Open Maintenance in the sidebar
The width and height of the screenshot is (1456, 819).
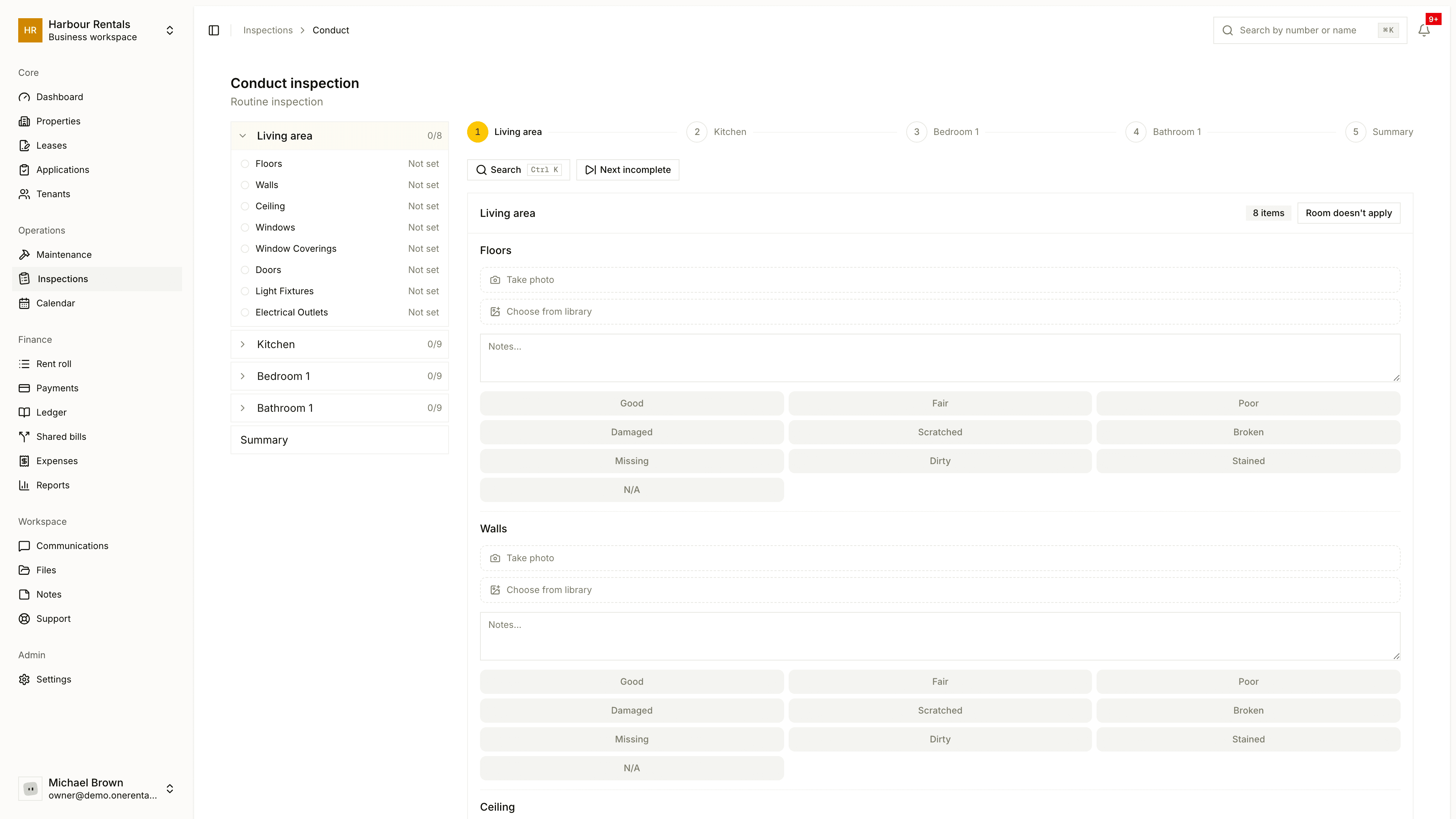(x=97, y=254)
